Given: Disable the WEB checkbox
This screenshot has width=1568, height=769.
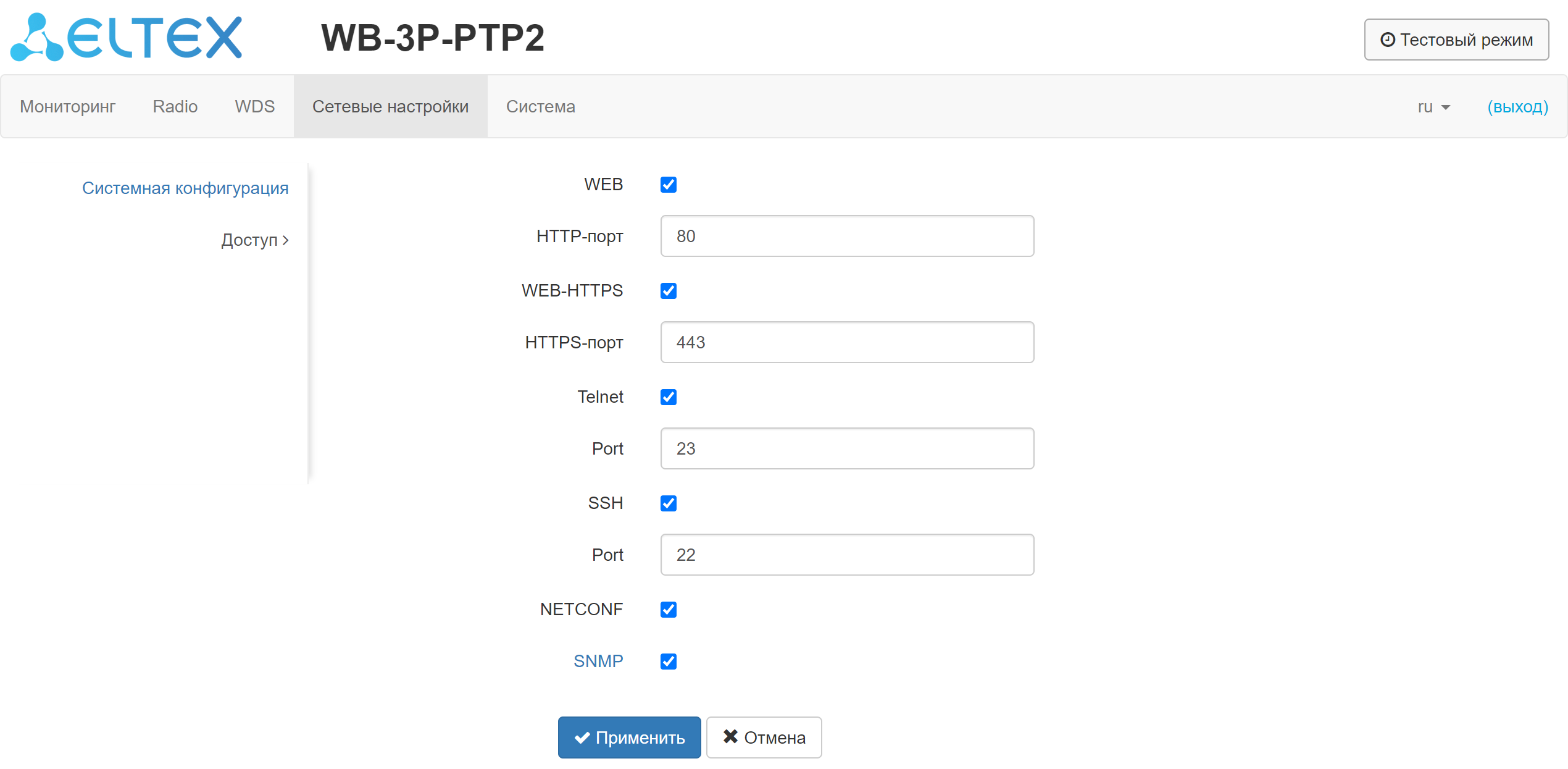Looking at the screenshot, I should [668, 185].
